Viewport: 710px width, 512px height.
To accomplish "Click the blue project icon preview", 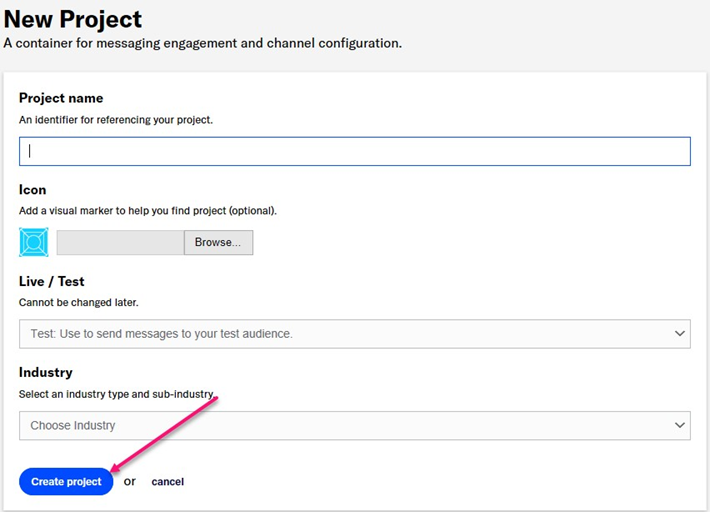I will click(33, 242).
